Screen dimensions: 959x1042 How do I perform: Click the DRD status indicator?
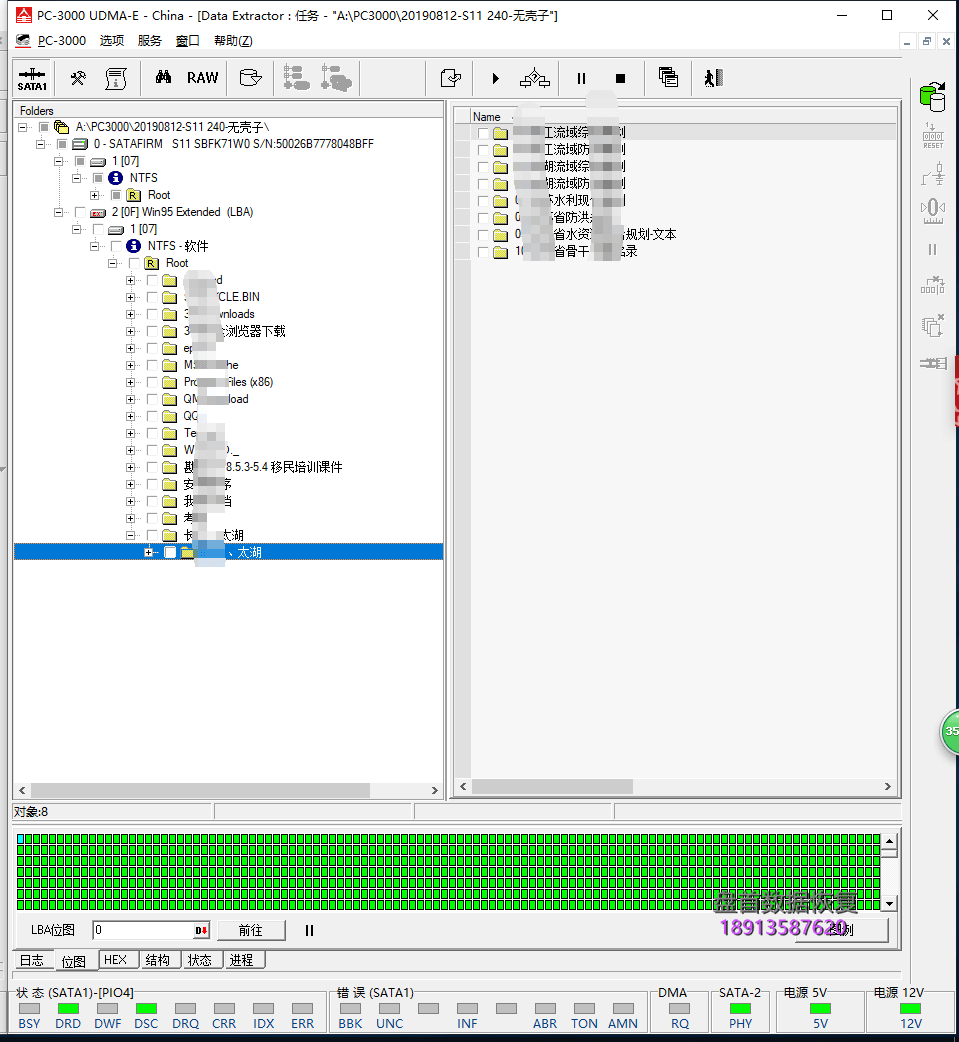pos(68,1009)
